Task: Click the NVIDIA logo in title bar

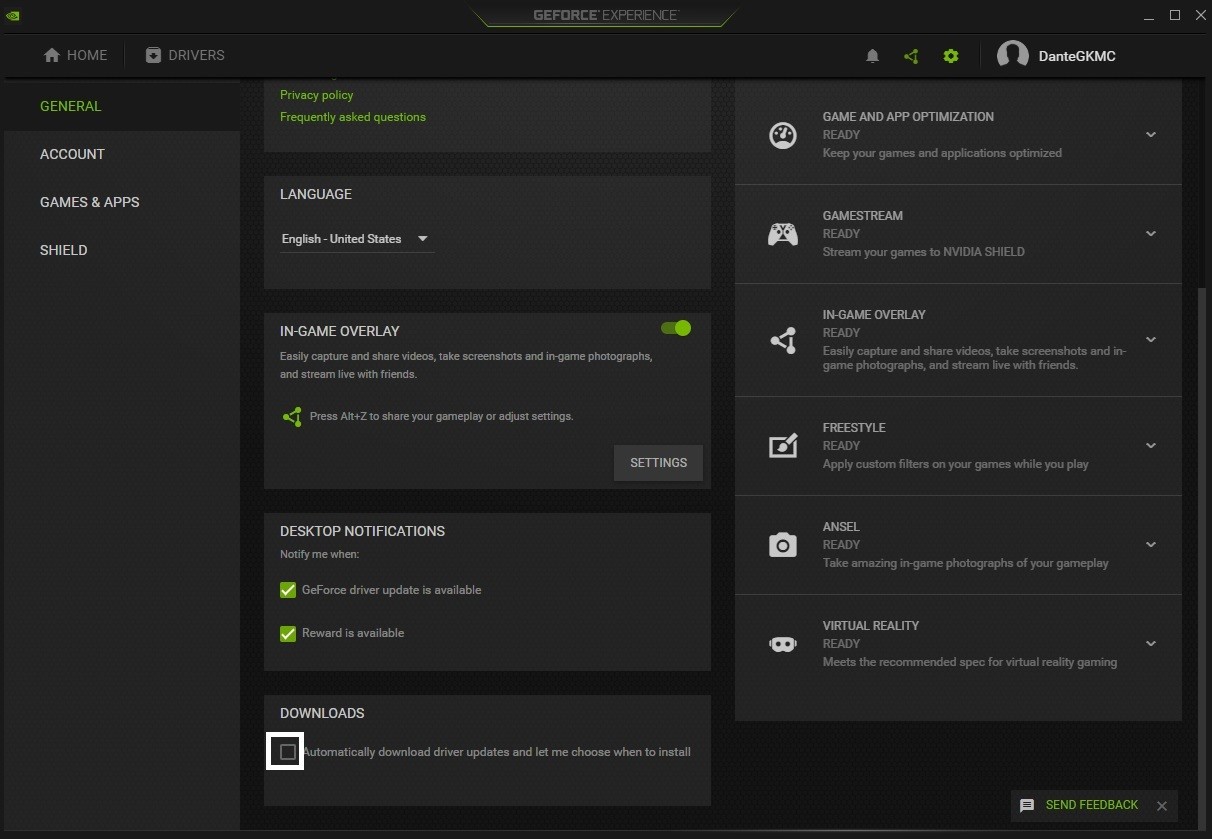Action: click(x=13, y=15)
